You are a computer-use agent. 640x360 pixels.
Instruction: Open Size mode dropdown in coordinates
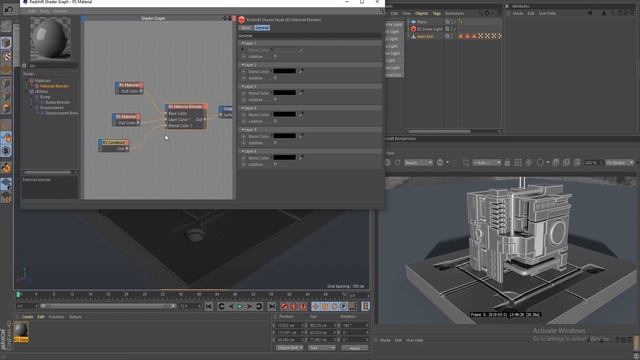pyautogui.click(x=322, y=348)
